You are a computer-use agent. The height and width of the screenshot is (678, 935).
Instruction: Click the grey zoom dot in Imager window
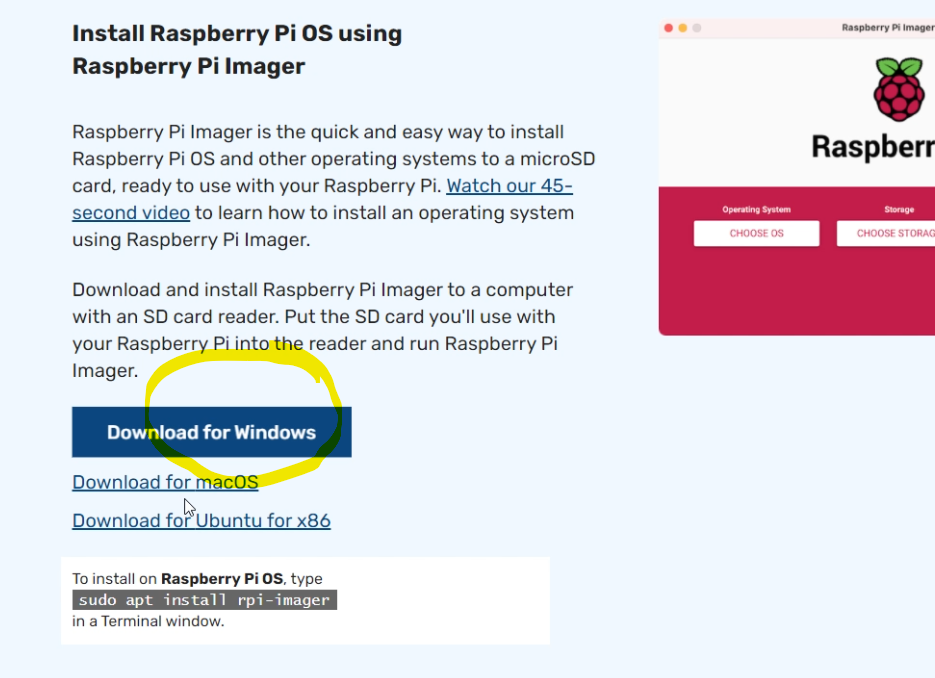click(696, 28)
